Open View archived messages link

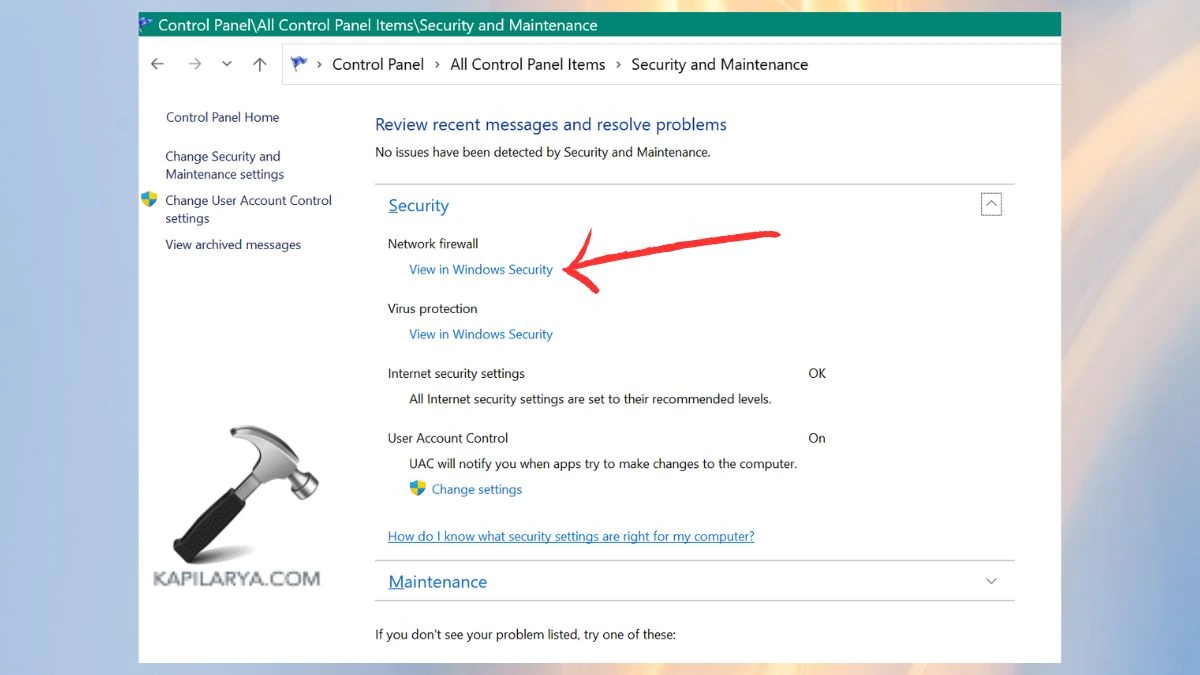(233, 244)
